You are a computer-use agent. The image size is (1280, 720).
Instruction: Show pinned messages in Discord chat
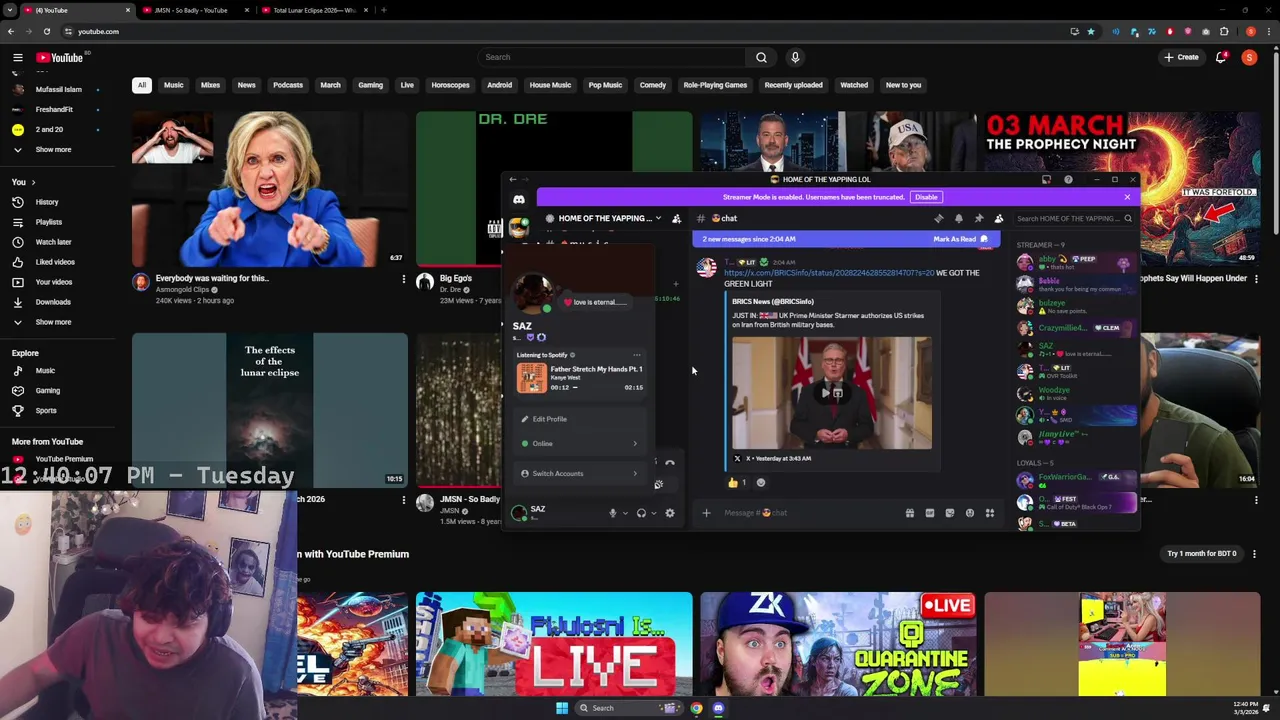click(x=978, y=218)
